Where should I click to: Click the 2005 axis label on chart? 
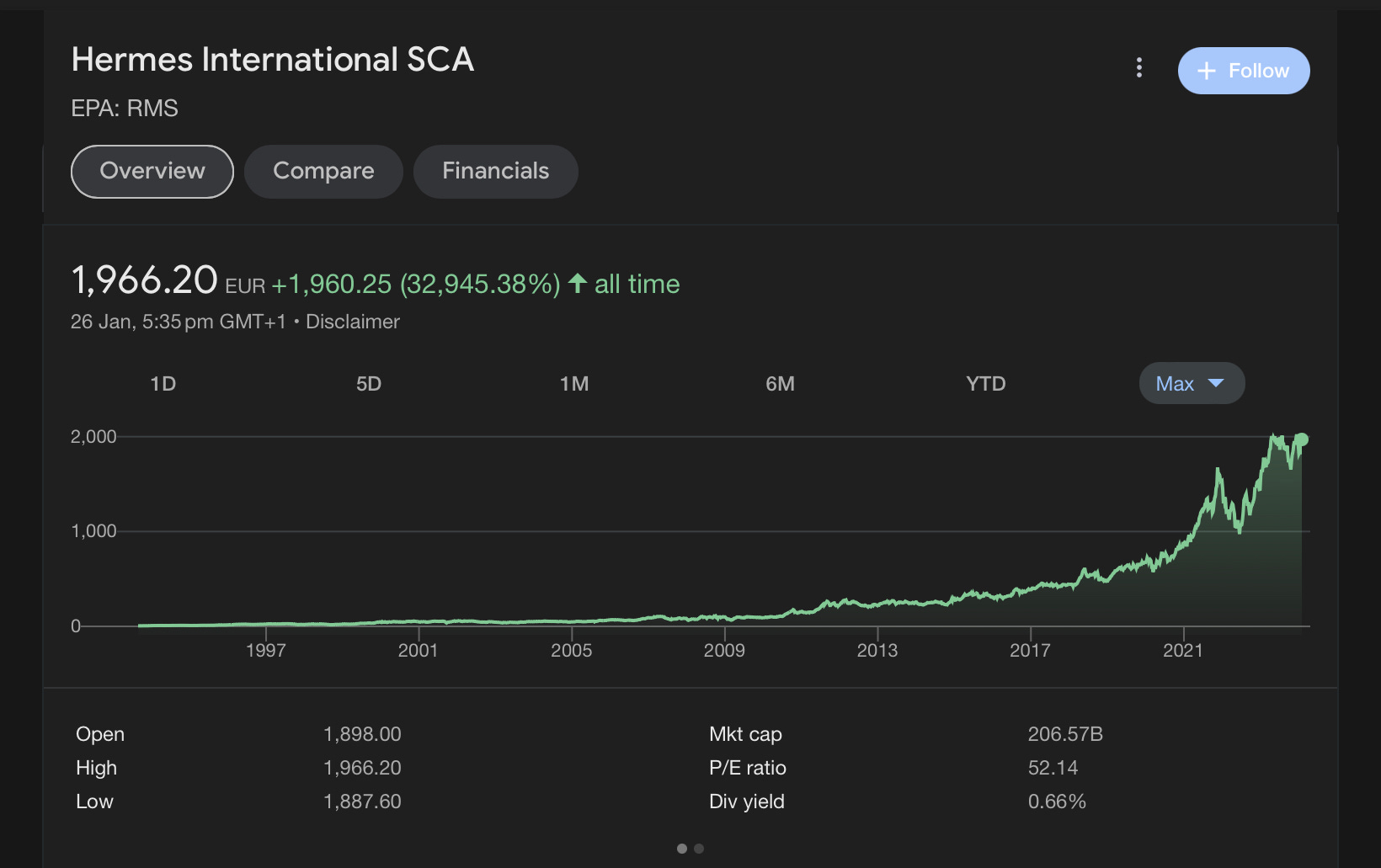572,650
